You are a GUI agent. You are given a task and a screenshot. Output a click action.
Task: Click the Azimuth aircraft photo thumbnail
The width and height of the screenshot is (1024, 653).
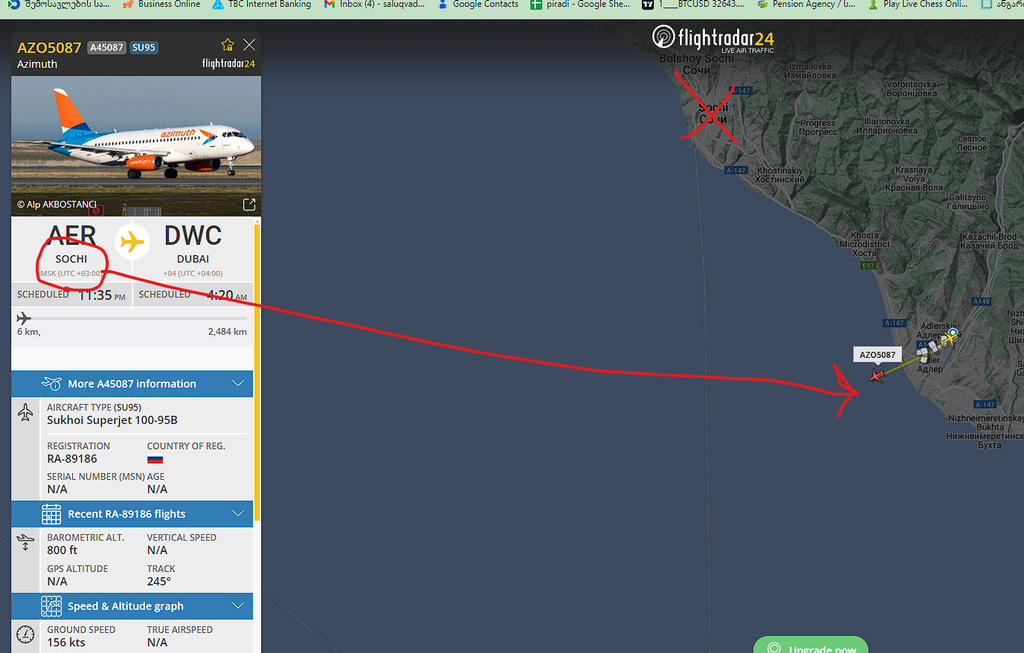pyautogui.click(x=136, y=146)
